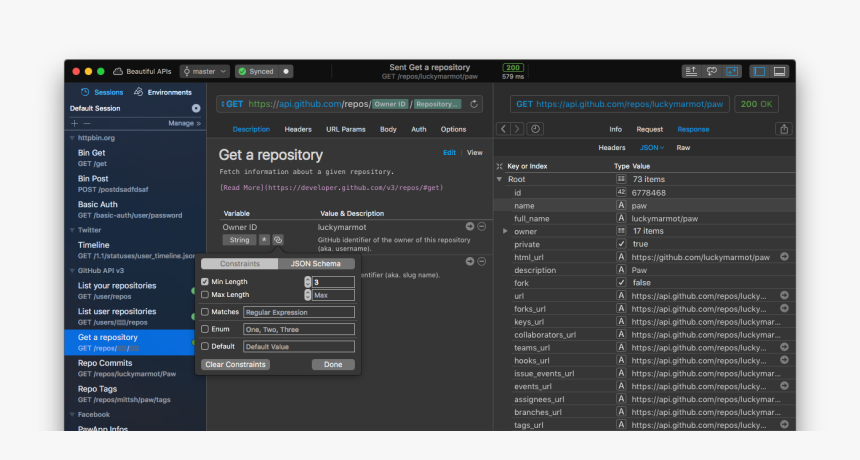The height and width of the screenshot is (460, 860).
Task: Click the minus icon on the second variable row
Action: [482, 262]
